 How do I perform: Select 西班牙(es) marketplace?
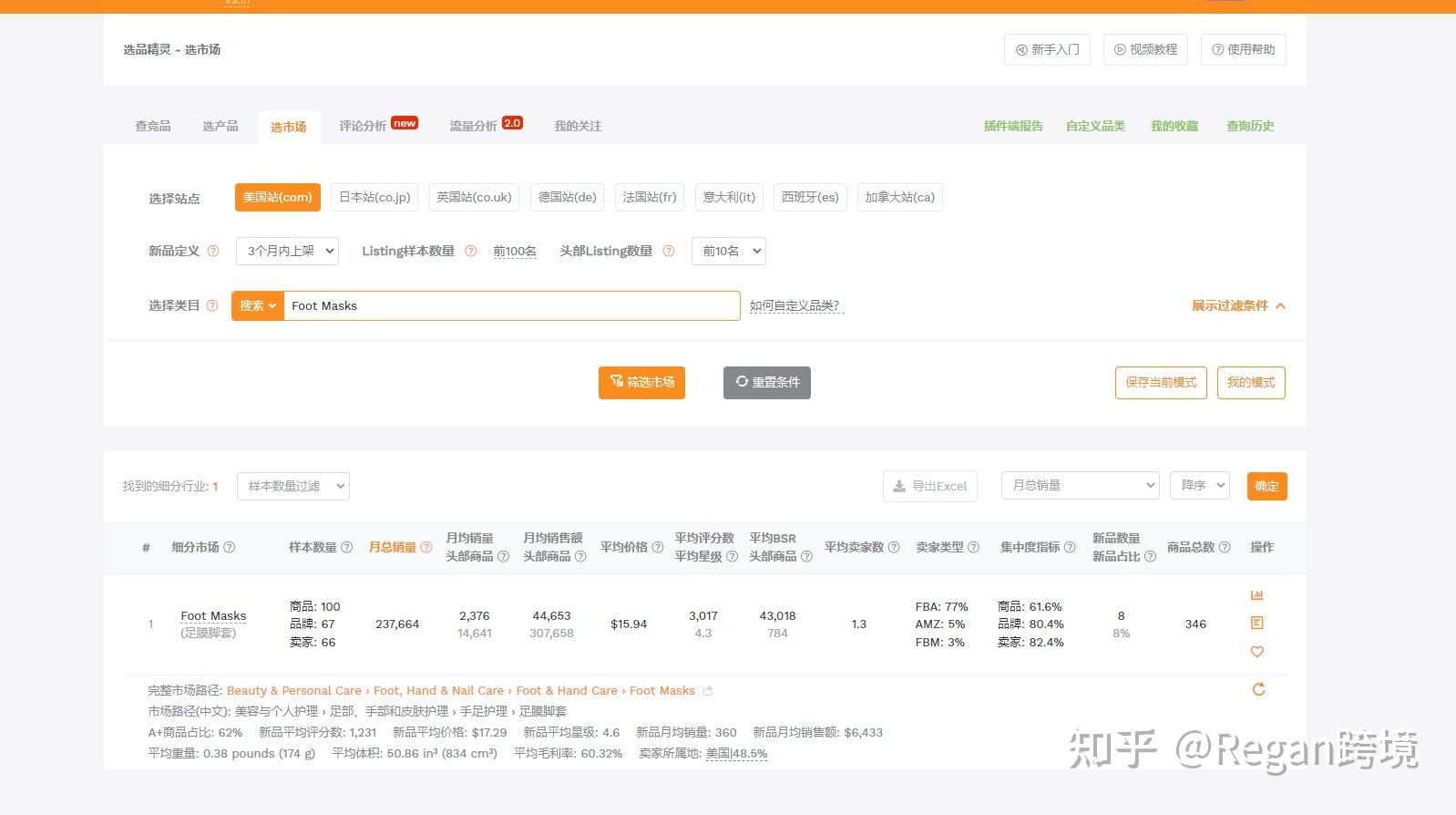pyautogui.click(x=810, y=197)
